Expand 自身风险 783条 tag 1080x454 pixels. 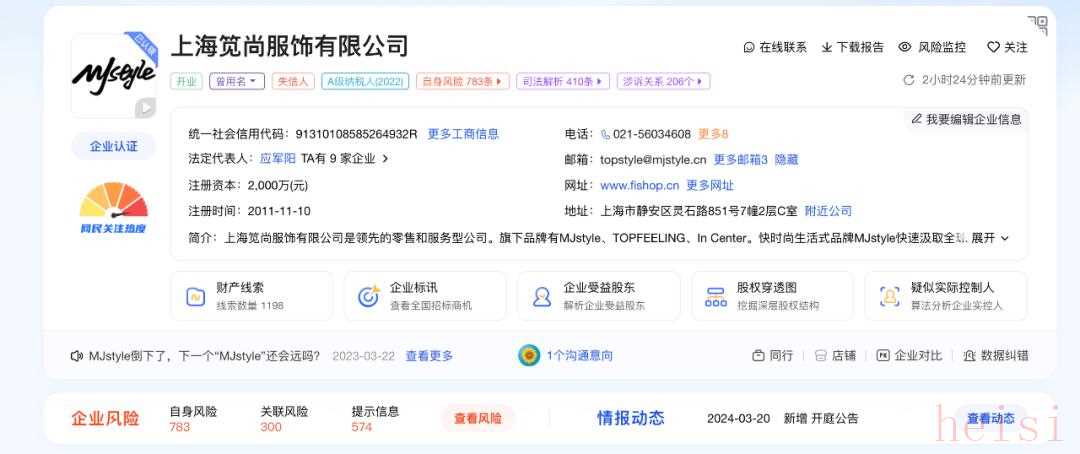click(x=462, y=81)
